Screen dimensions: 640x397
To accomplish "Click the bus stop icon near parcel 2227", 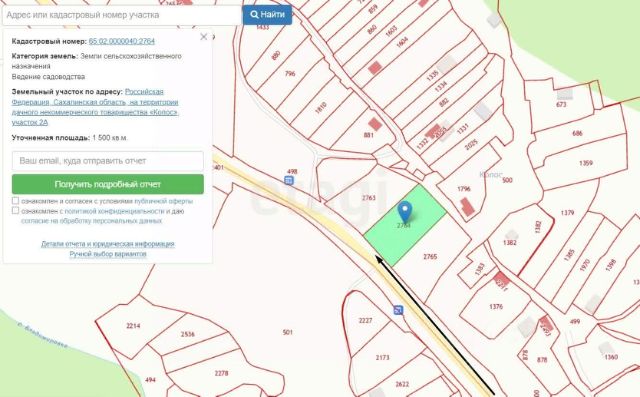I will pyautogui.click(x=398, y=310).
